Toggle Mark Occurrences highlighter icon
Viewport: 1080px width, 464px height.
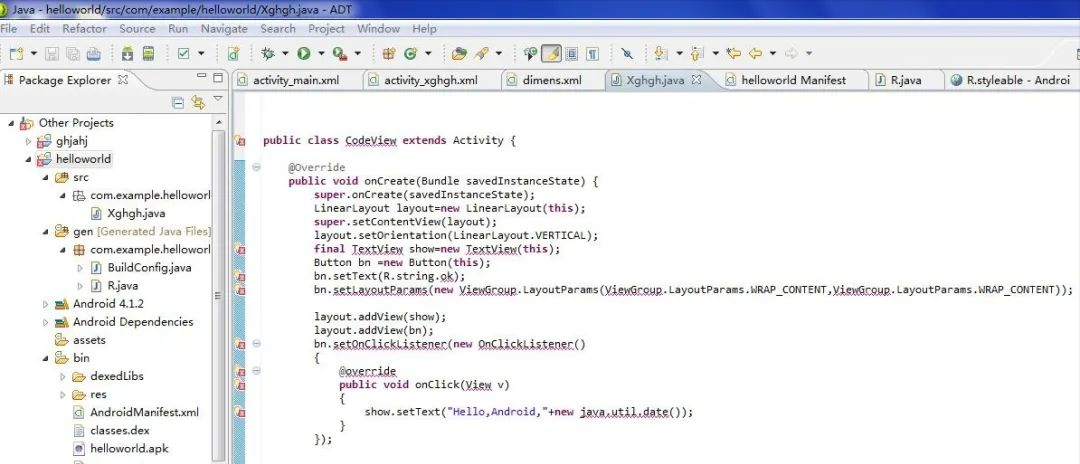point(551,53)
